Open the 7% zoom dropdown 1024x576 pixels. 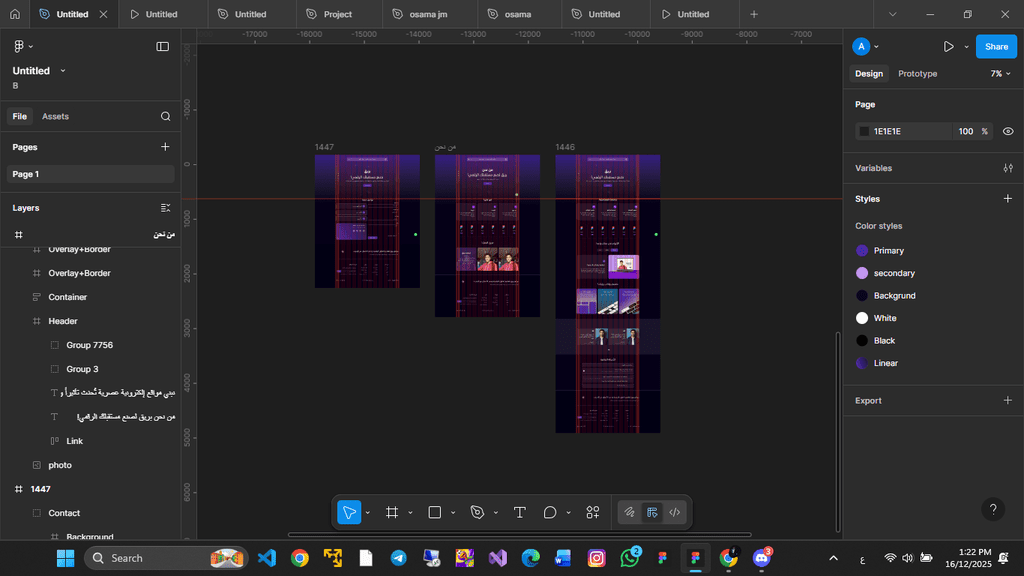click(1000, 74)
